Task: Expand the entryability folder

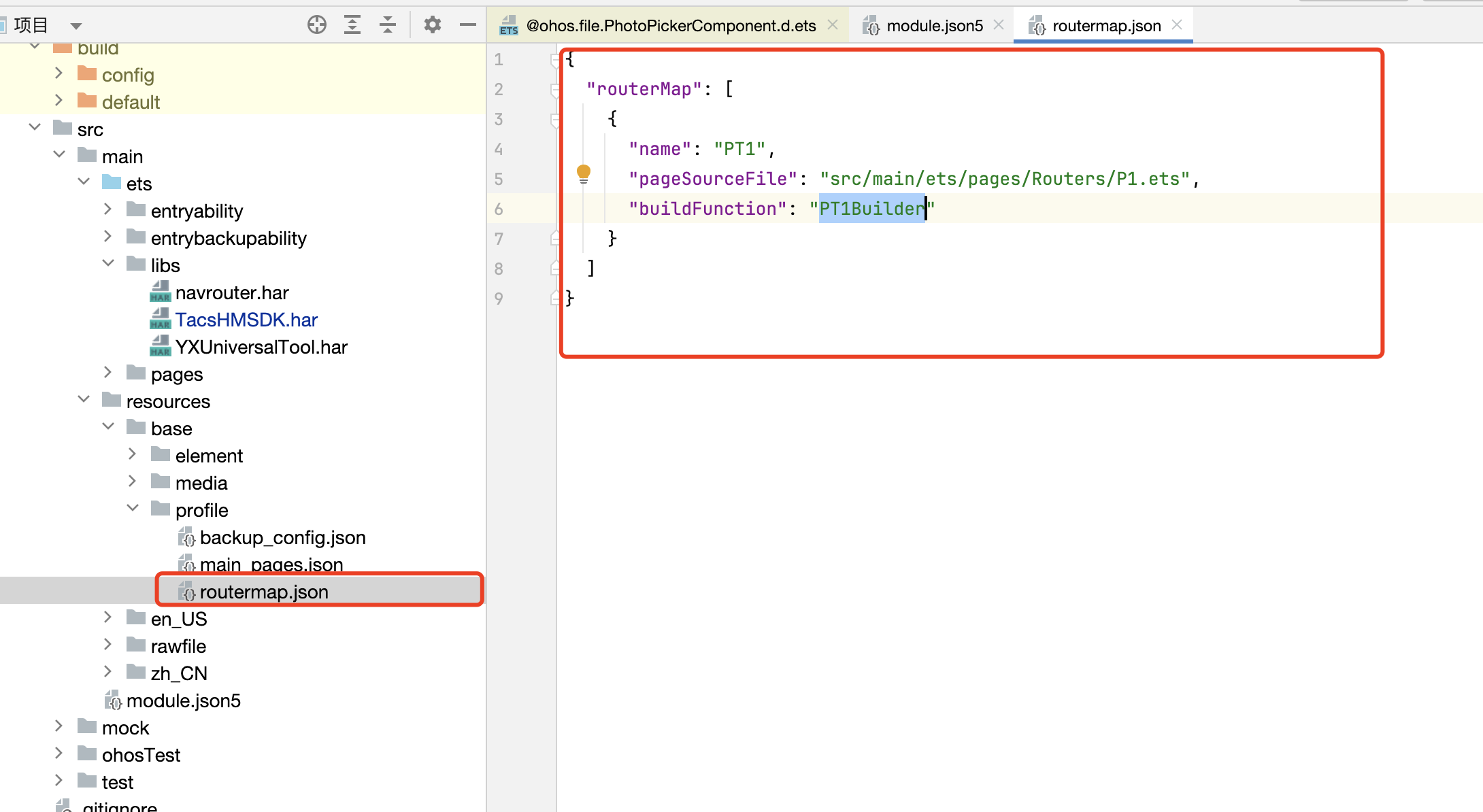Action: [x=107, y=209]
